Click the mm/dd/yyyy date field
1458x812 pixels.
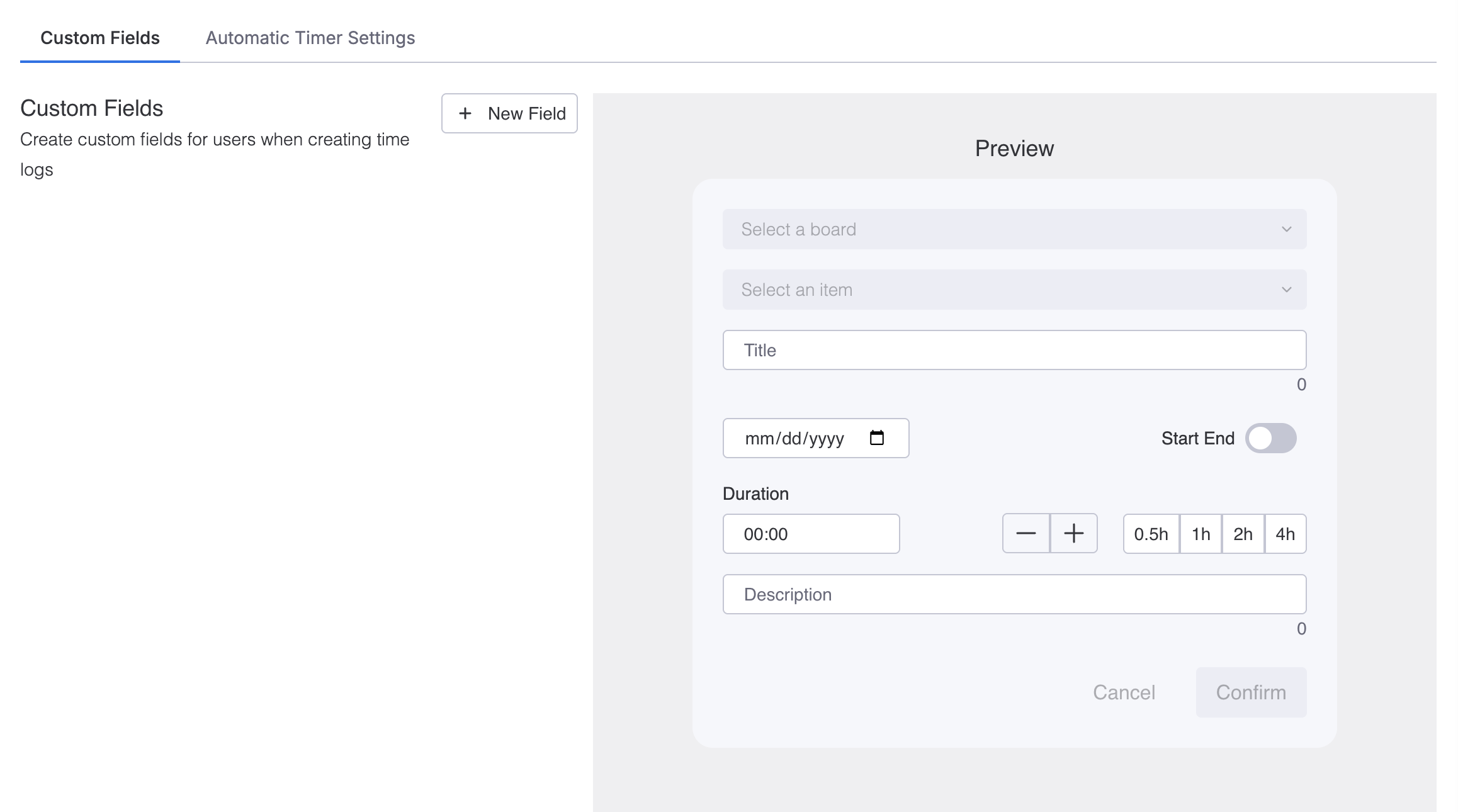click(815, 438)
